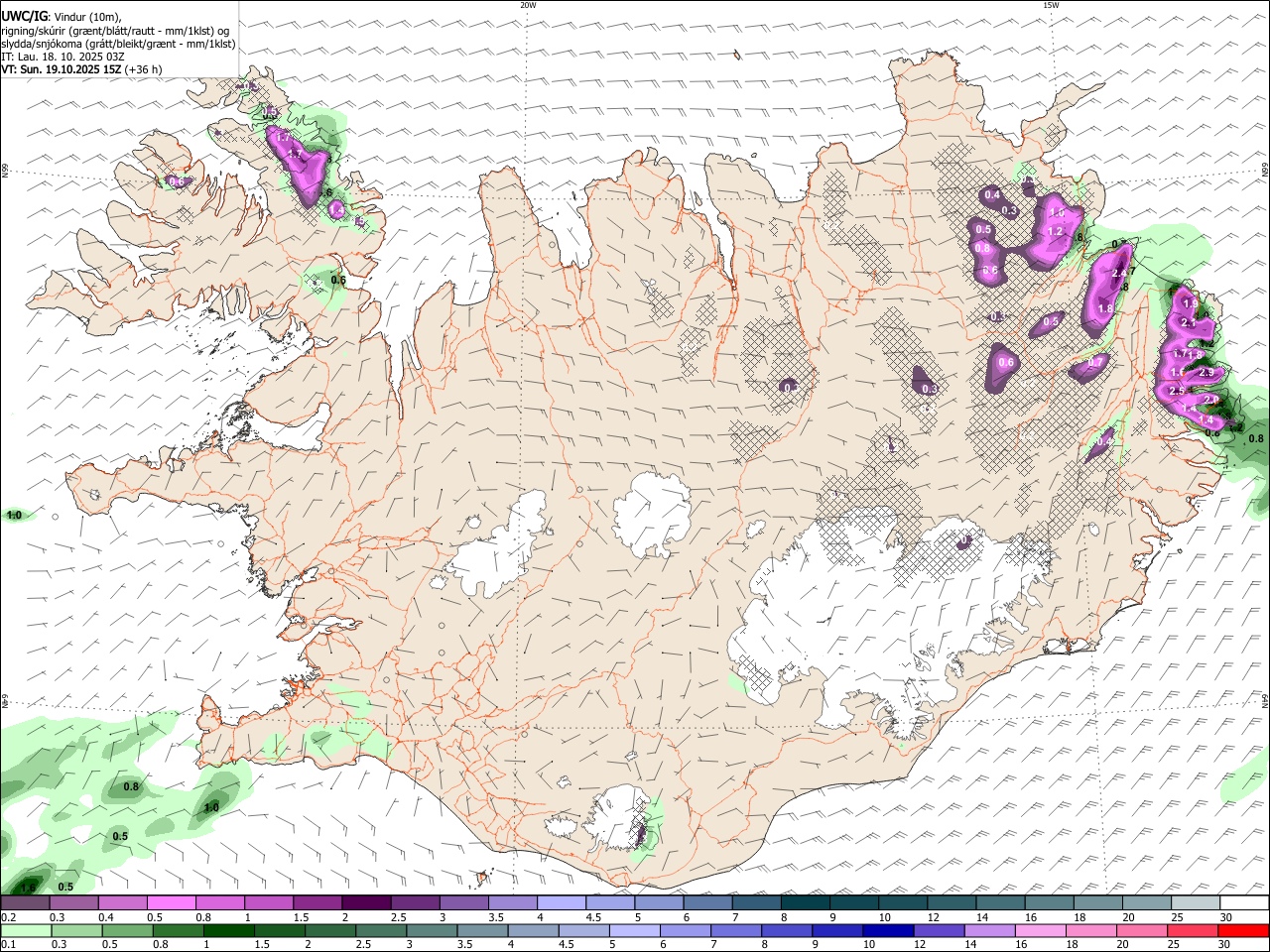Click the light pink swatch at 16 on rain scale

point(1040,931)
